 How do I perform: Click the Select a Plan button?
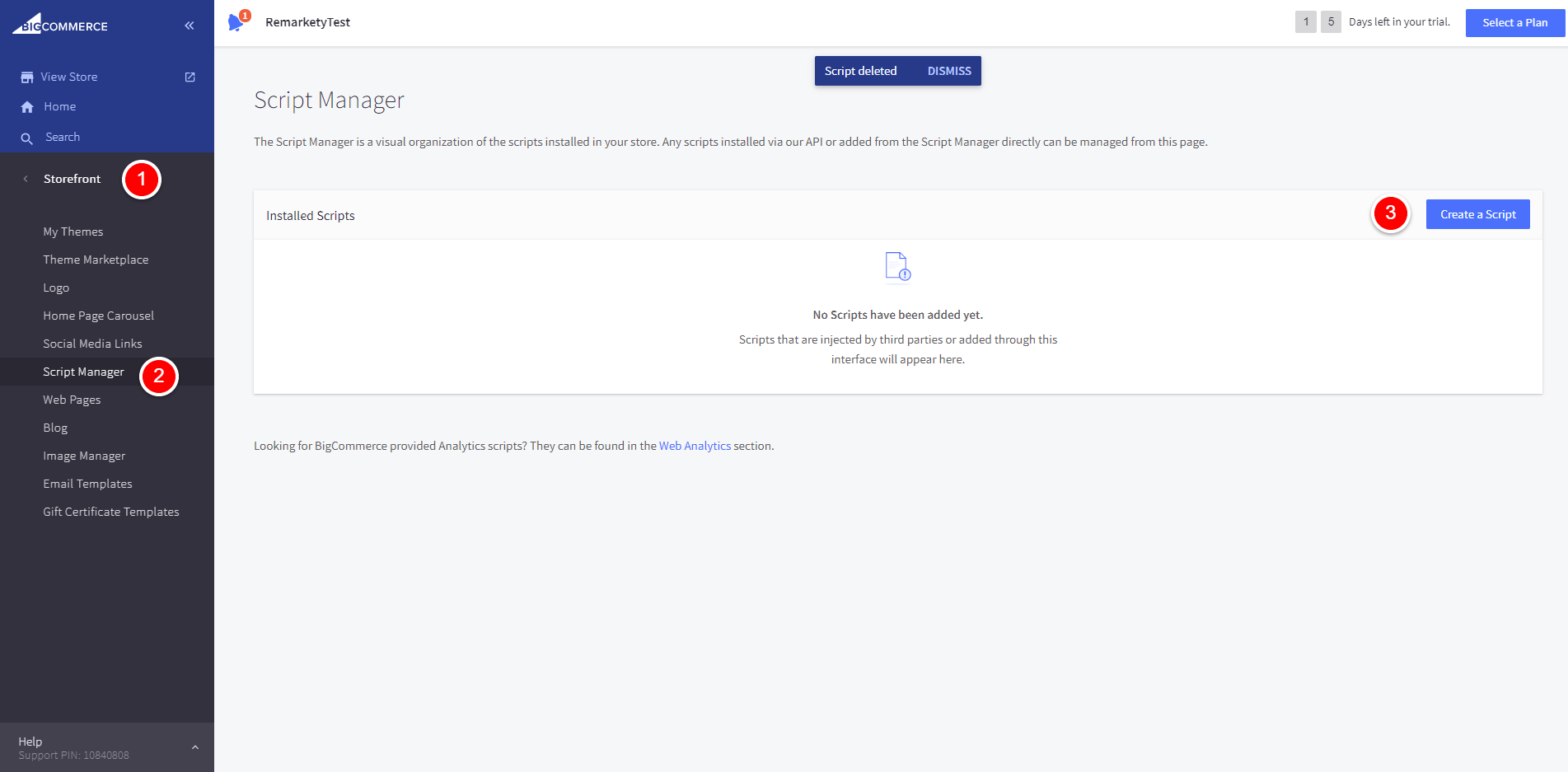[x=1515, y=22]
